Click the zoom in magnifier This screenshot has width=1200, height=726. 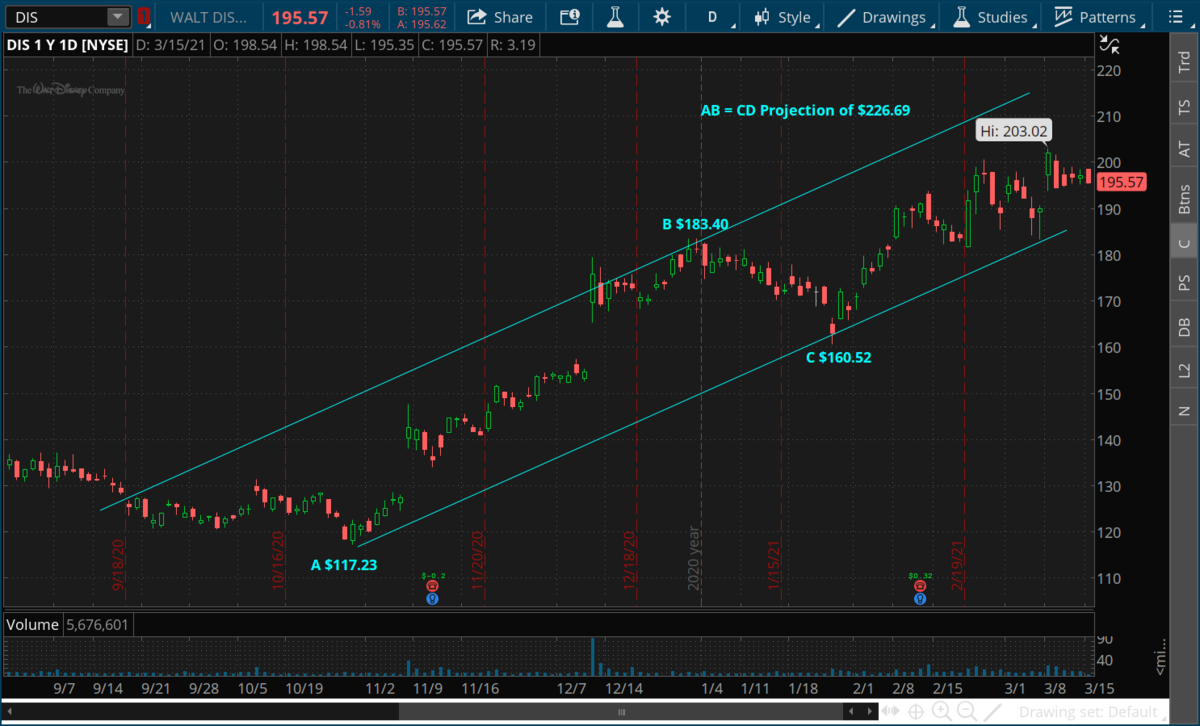943,712
